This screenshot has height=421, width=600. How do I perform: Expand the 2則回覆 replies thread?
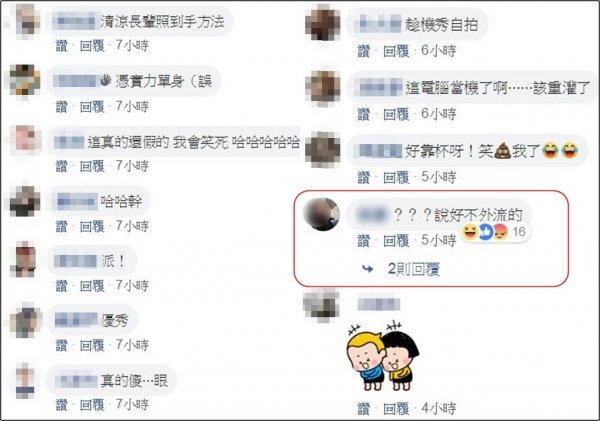point(414,269)
